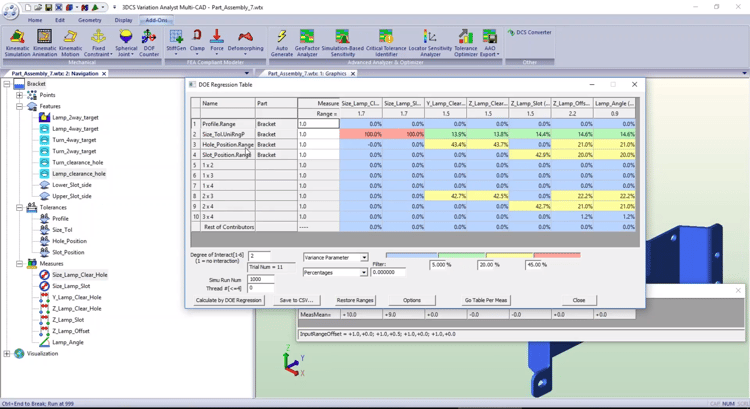Collapse the Measures node
This screenshot has width=750, height=409.
[x=20, y=264]
